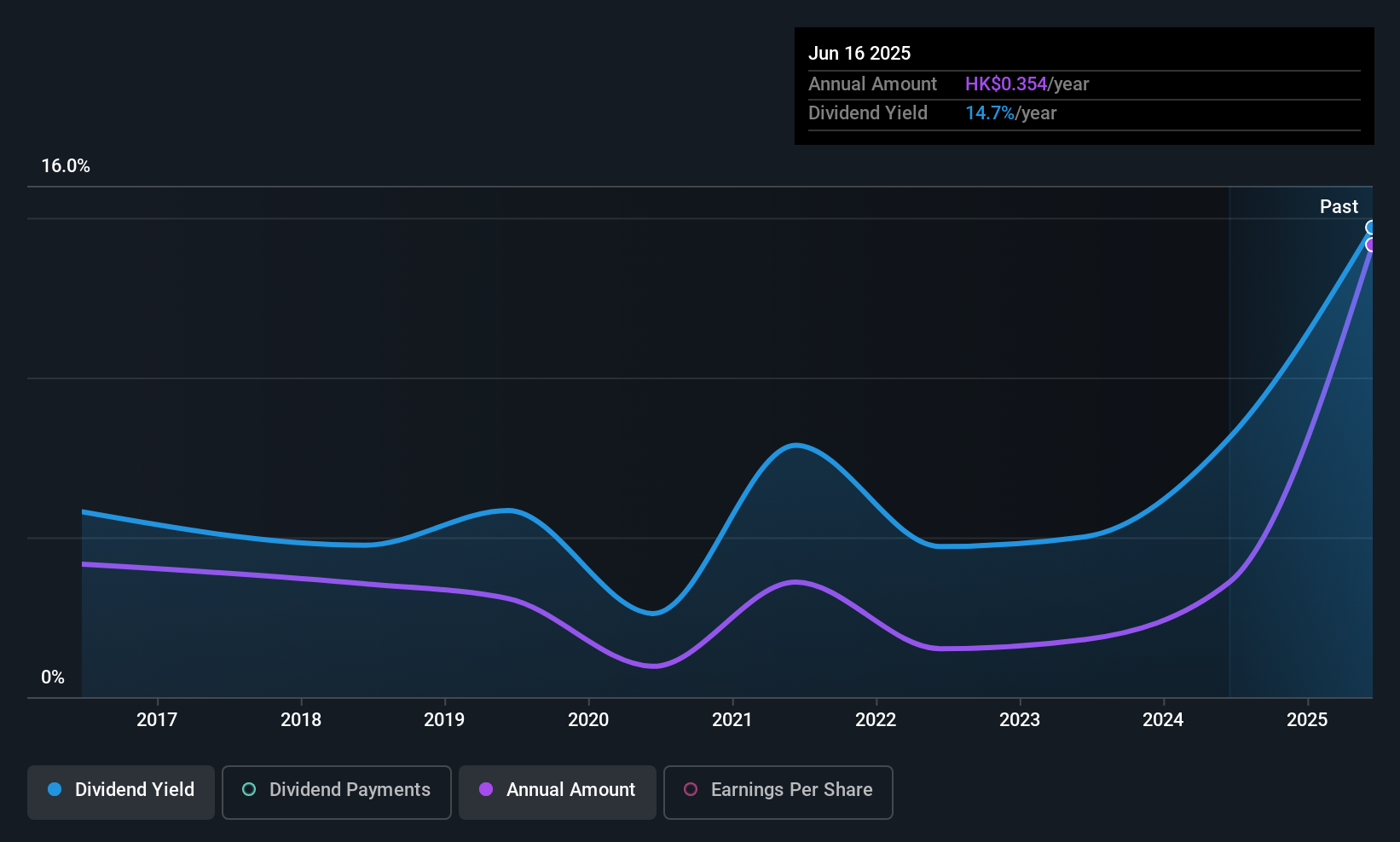Viewport: 1400px width, 842px height.
Task: Click the blue dividend yield peak near 2021
Action: (794, 446)
